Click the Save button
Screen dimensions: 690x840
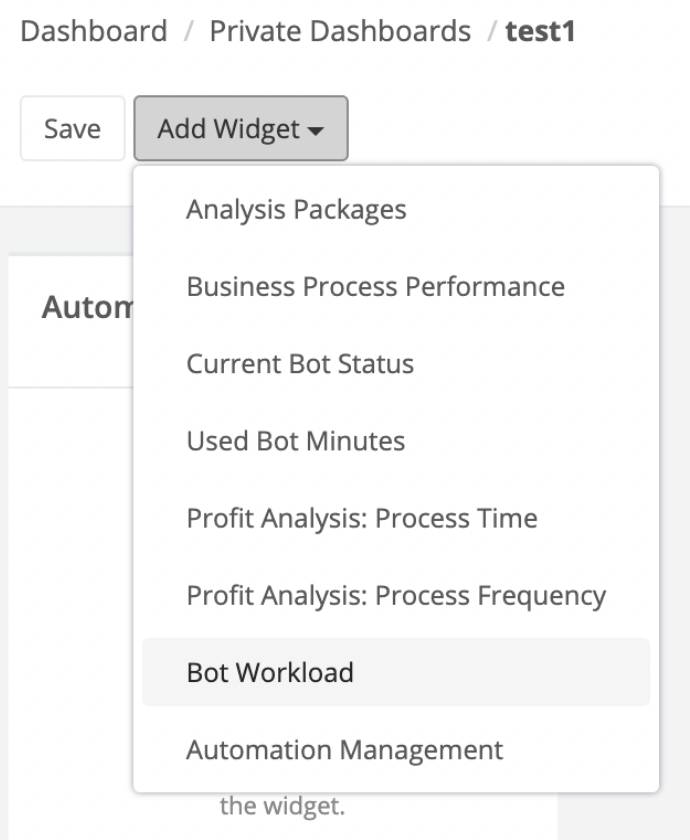click(71, 128)
